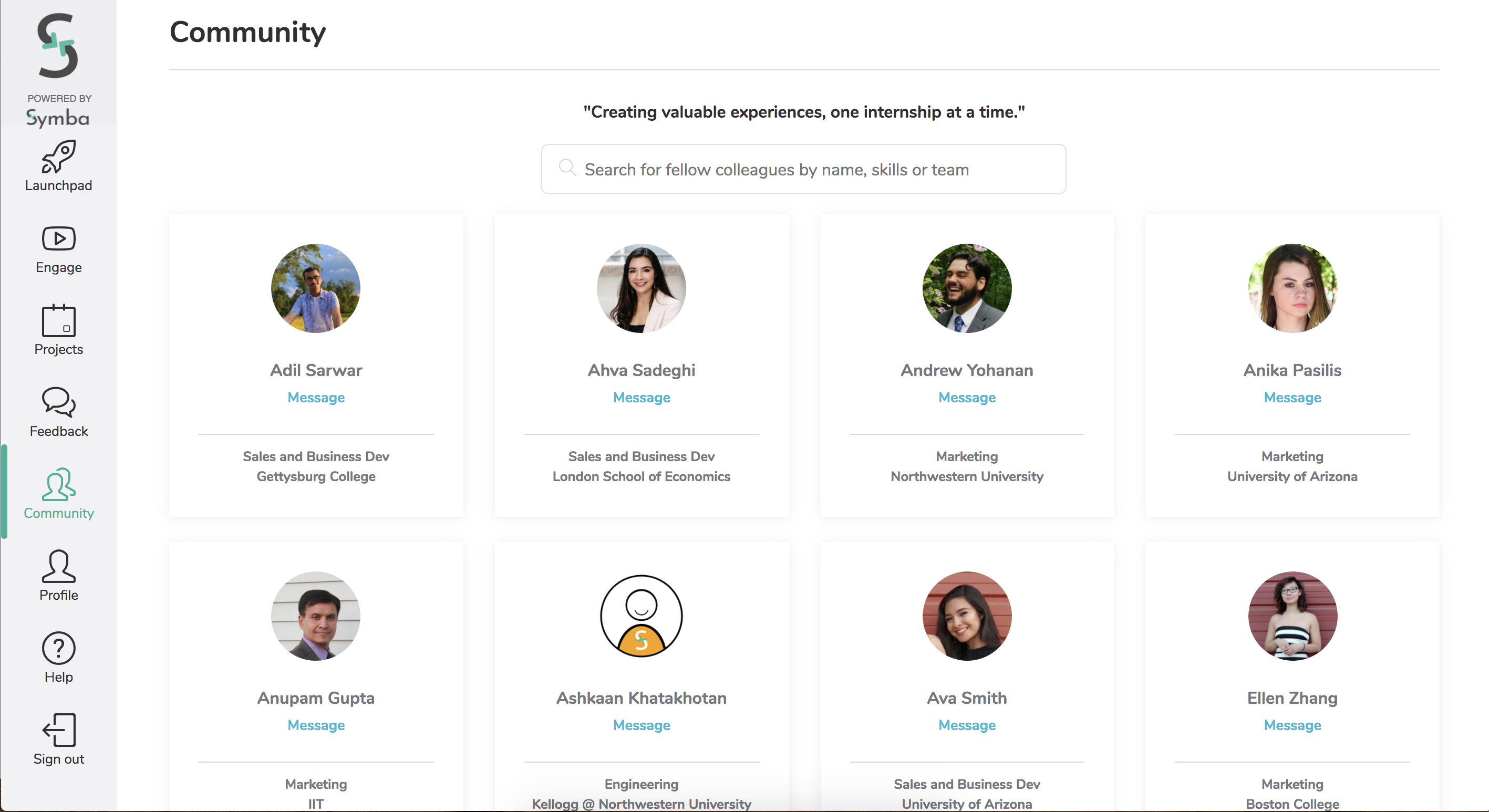Image resolution: width=1489 pixels, height=812 pixels.
Task: Focus the colleague search field
Action: pyautogui.click(x=809, y=169)
